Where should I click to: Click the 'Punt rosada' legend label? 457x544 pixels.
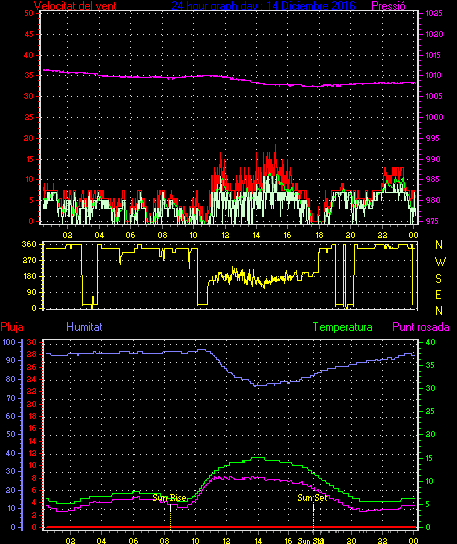(421, 327)
